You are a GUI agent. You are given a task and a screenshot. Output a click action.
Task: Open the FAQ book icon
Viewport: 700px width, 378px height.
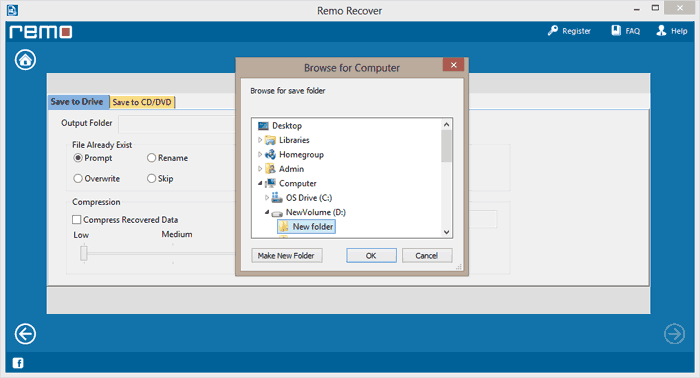click(625, 31)
